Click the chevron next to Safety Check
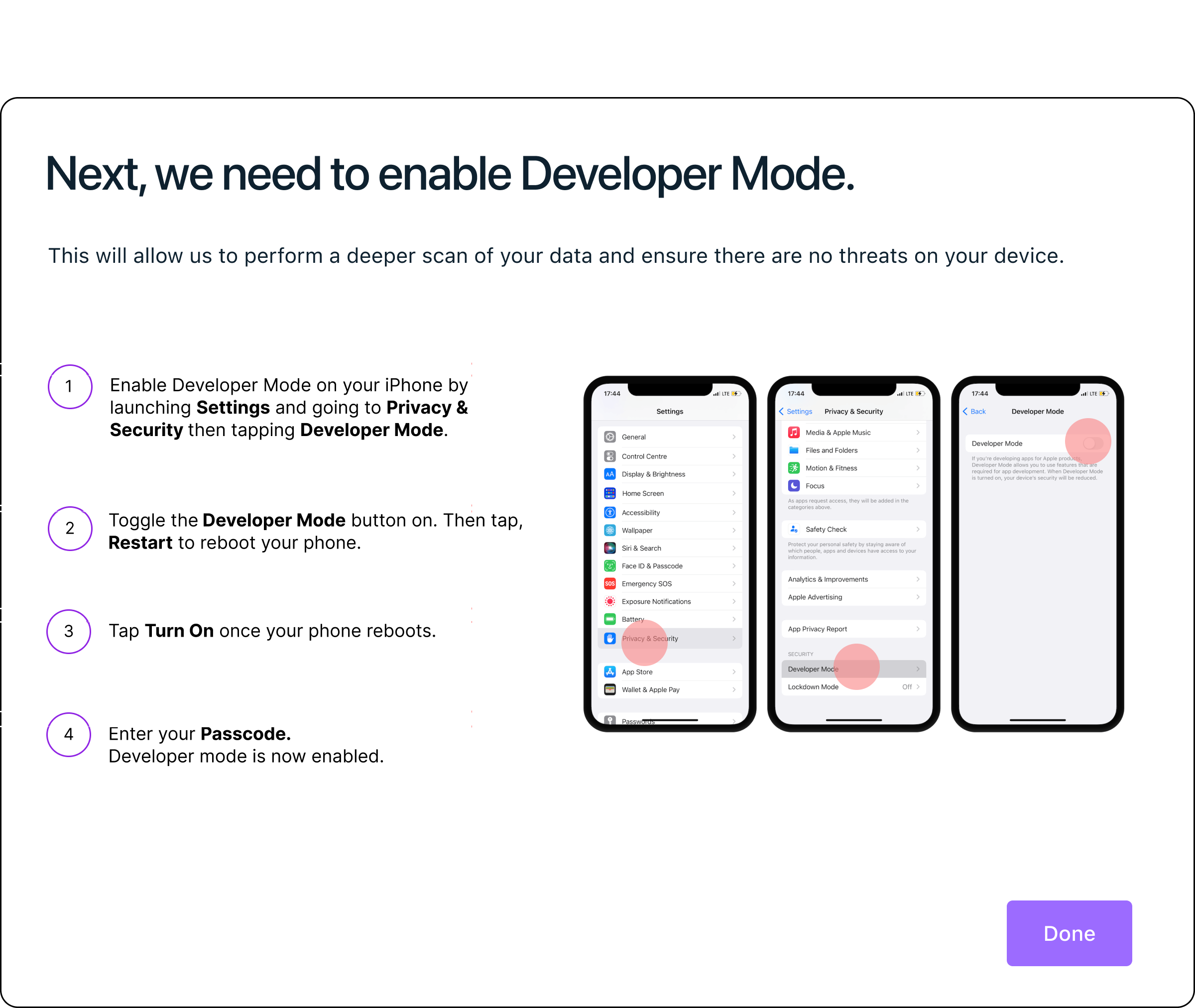This screenshot has height=1008, width=1195. point(918,530)
